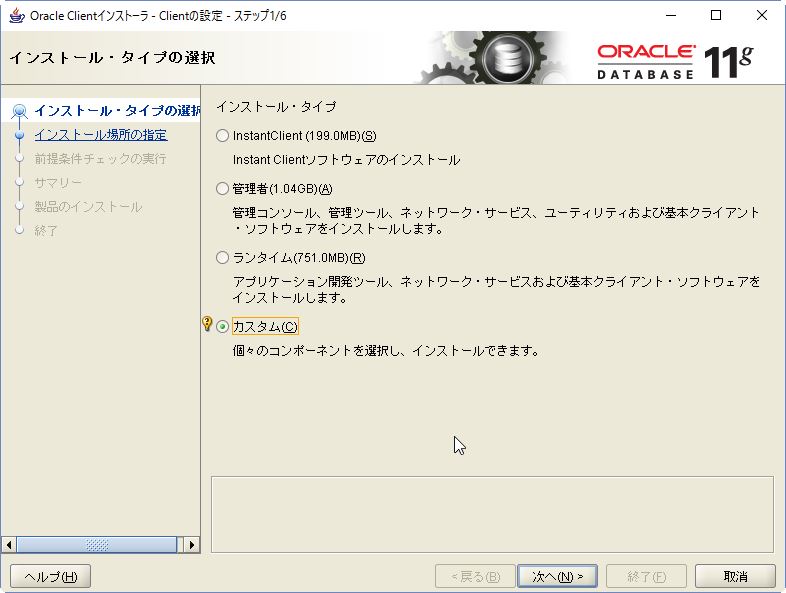Click the ヘルプ(H) button
Image resolution: width=786 pixels, height=593 pixels.
[51, 576]
